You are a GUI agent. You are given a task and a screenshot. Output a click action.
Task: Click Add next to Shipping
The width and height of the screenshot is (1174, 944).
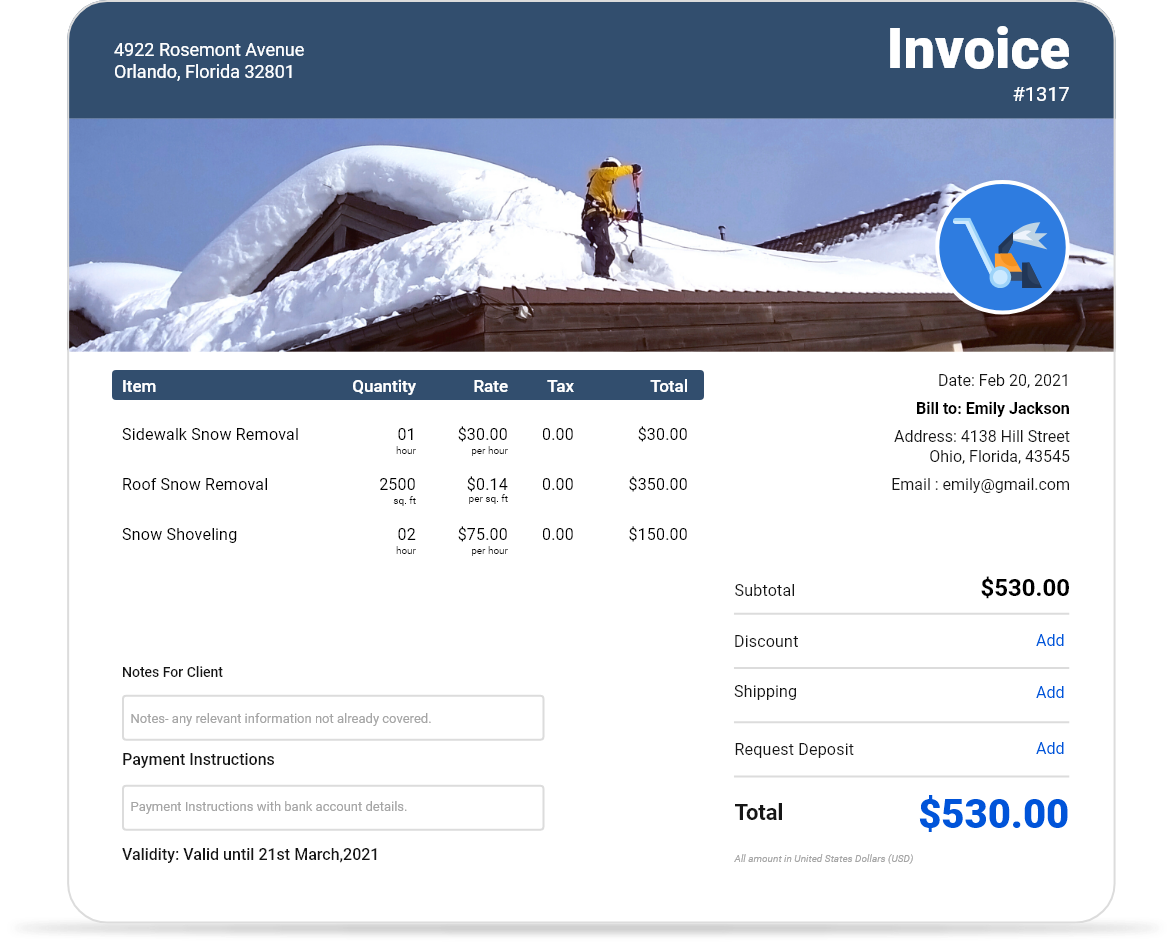[x=1049, y=692]
